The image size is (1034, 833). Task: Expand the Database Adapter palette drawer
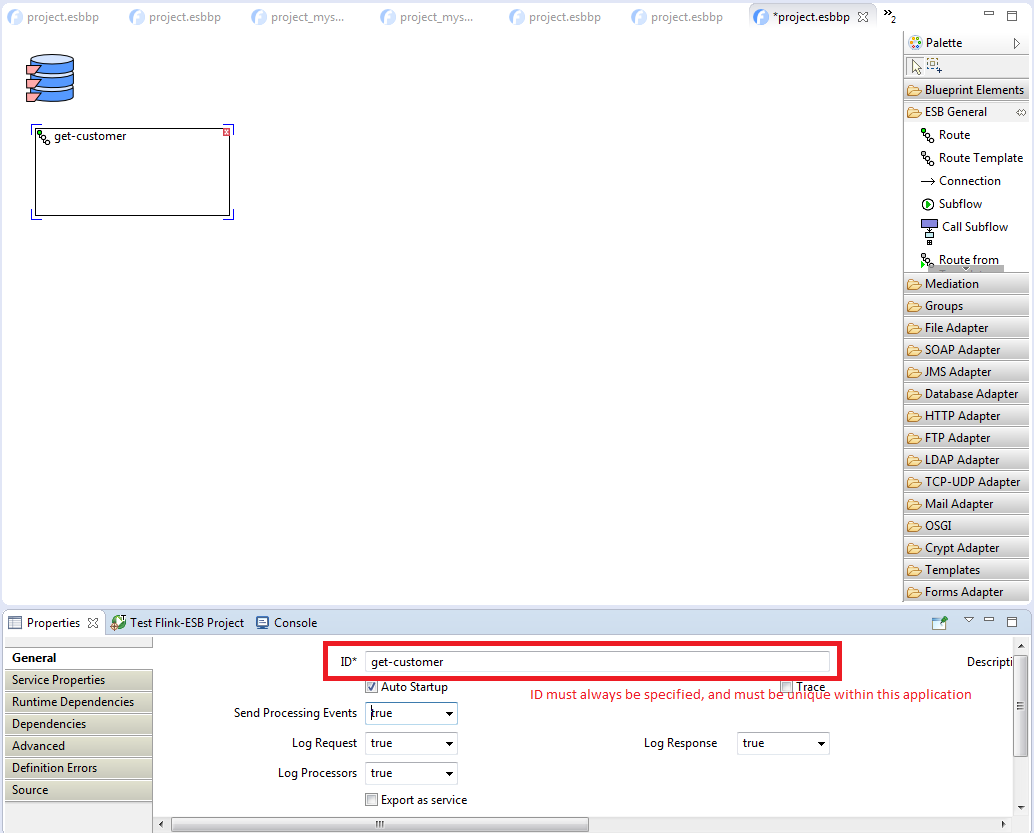[970, 394]
